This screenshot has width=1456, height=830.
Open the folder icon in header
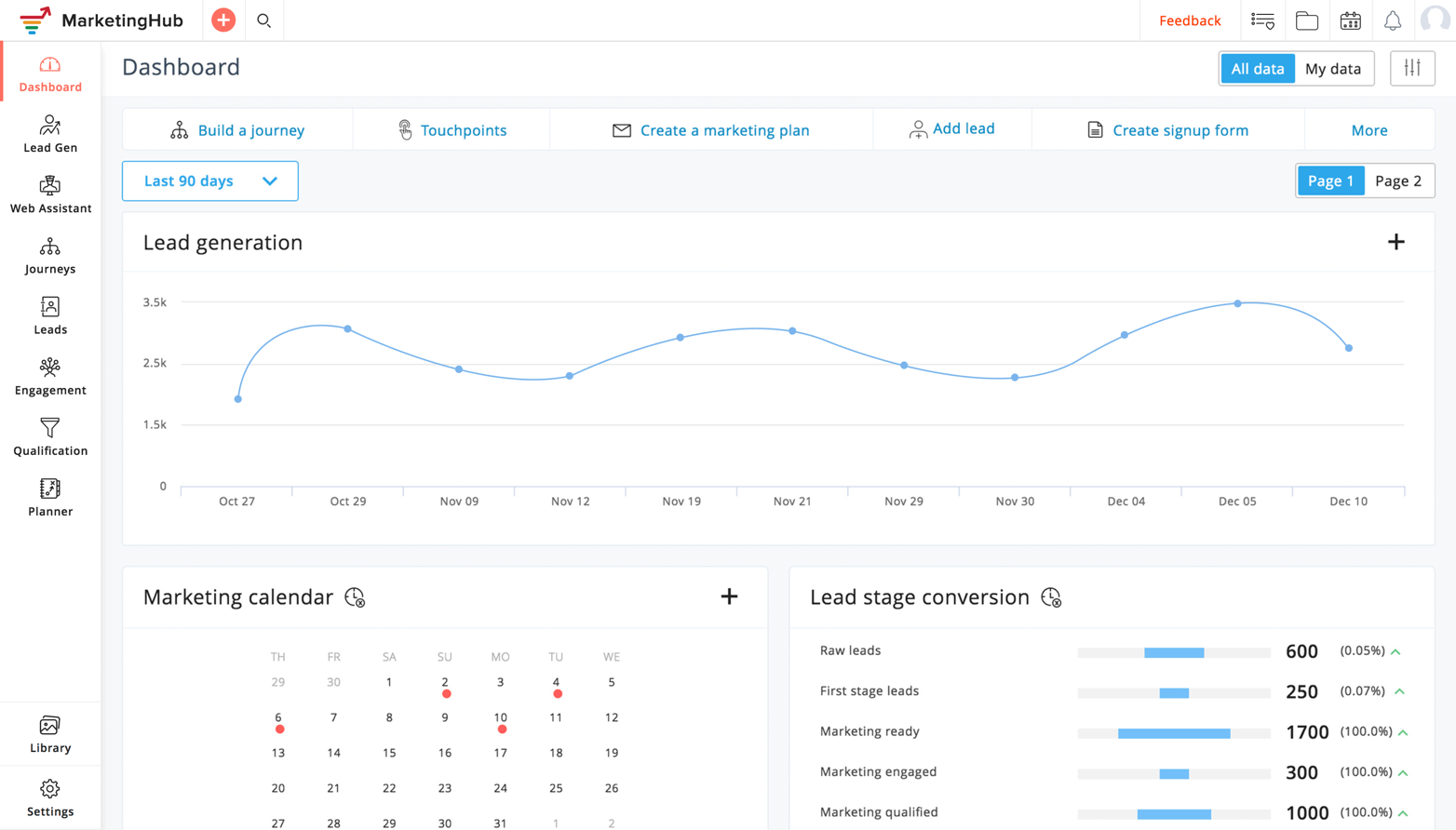coord(1307,20)
